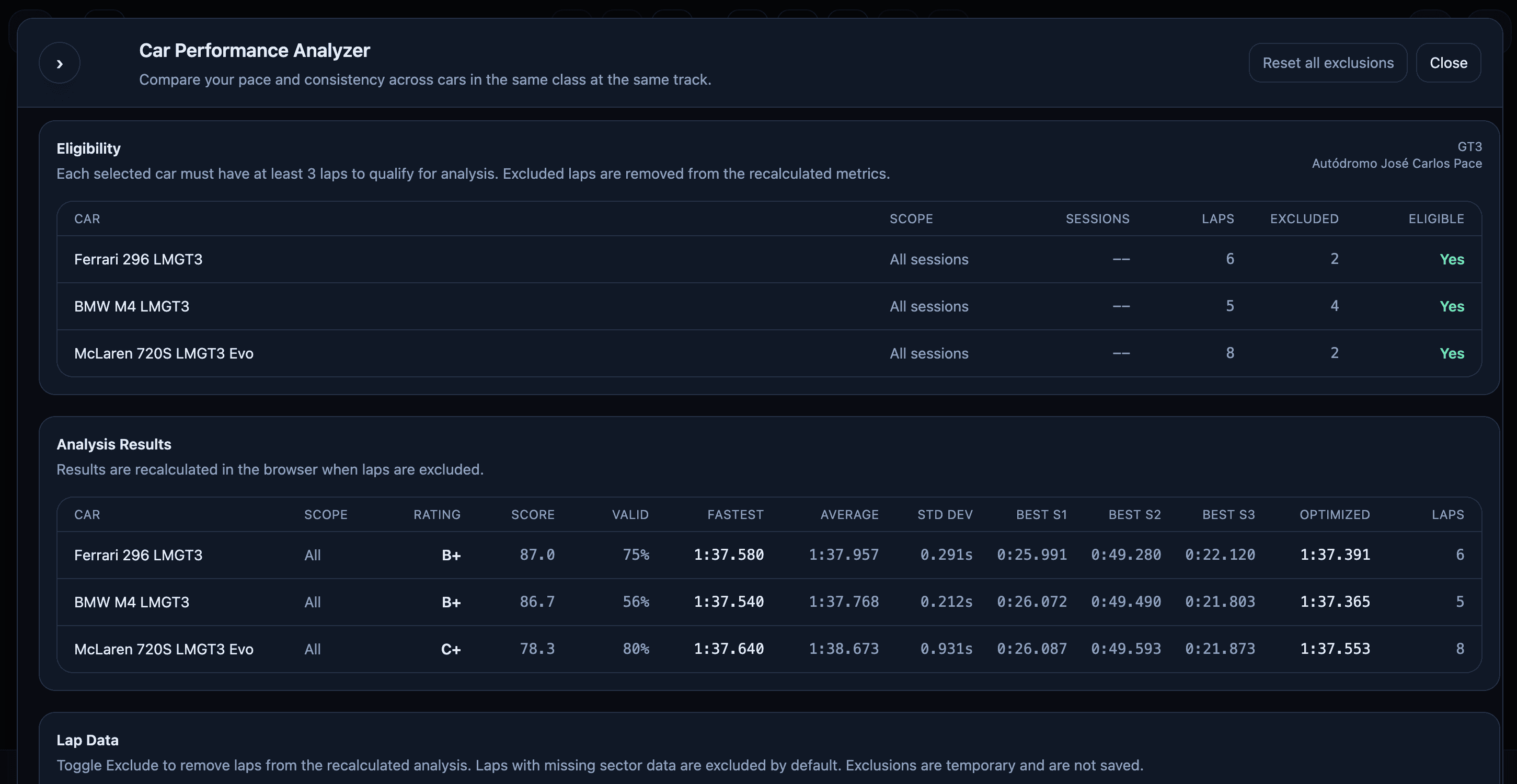This screenshot has height=784, width=1517.
Task: Click the Eligibility section heading
Action: coord(88,149)
